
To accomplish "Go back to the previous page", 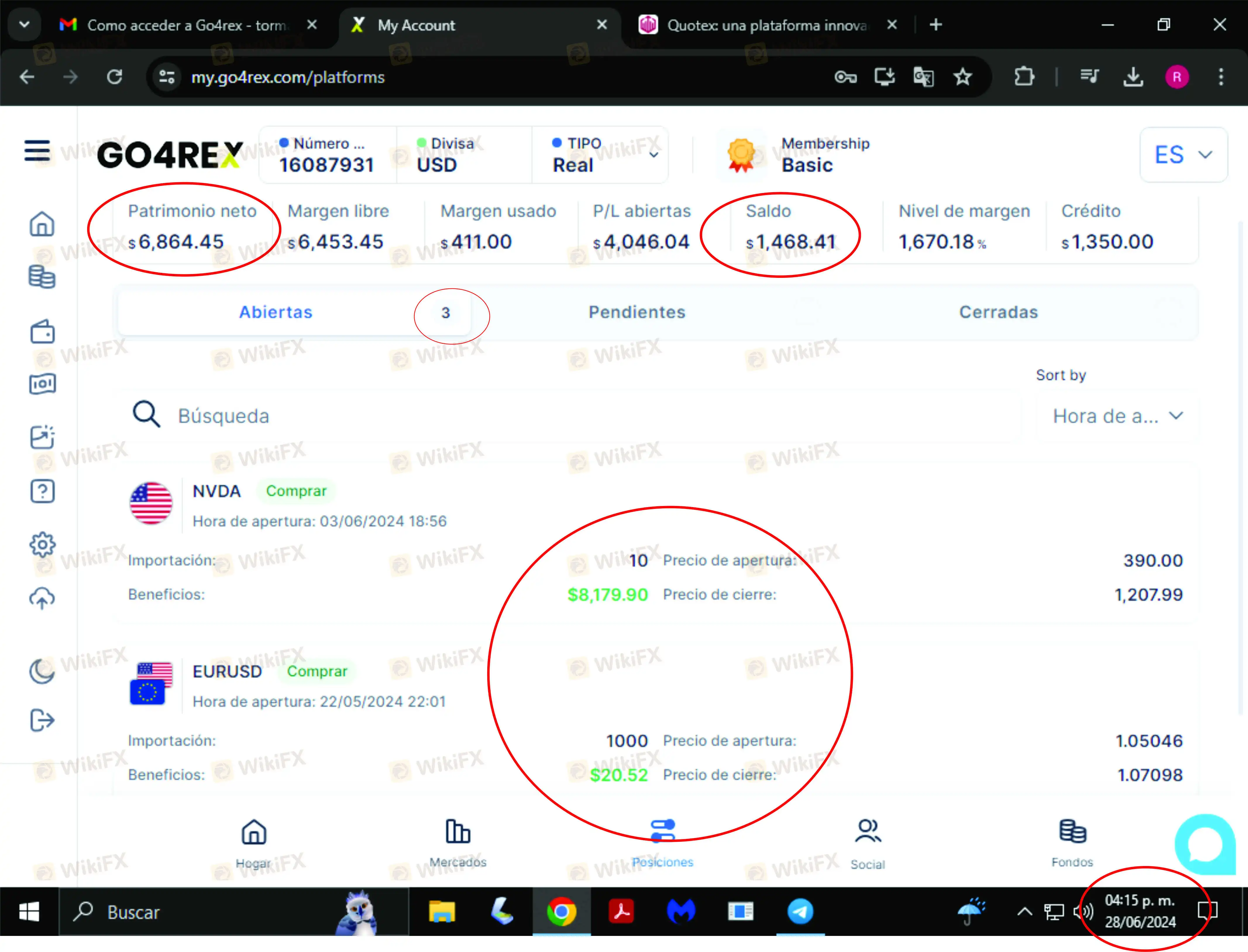I will click(27, 77).
